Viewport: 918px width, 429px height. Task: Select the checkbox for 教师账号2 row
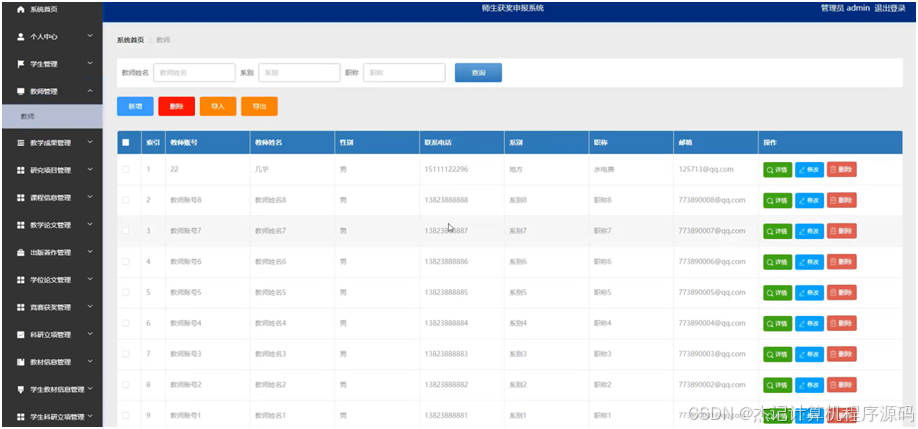click(x=126, y=385)
